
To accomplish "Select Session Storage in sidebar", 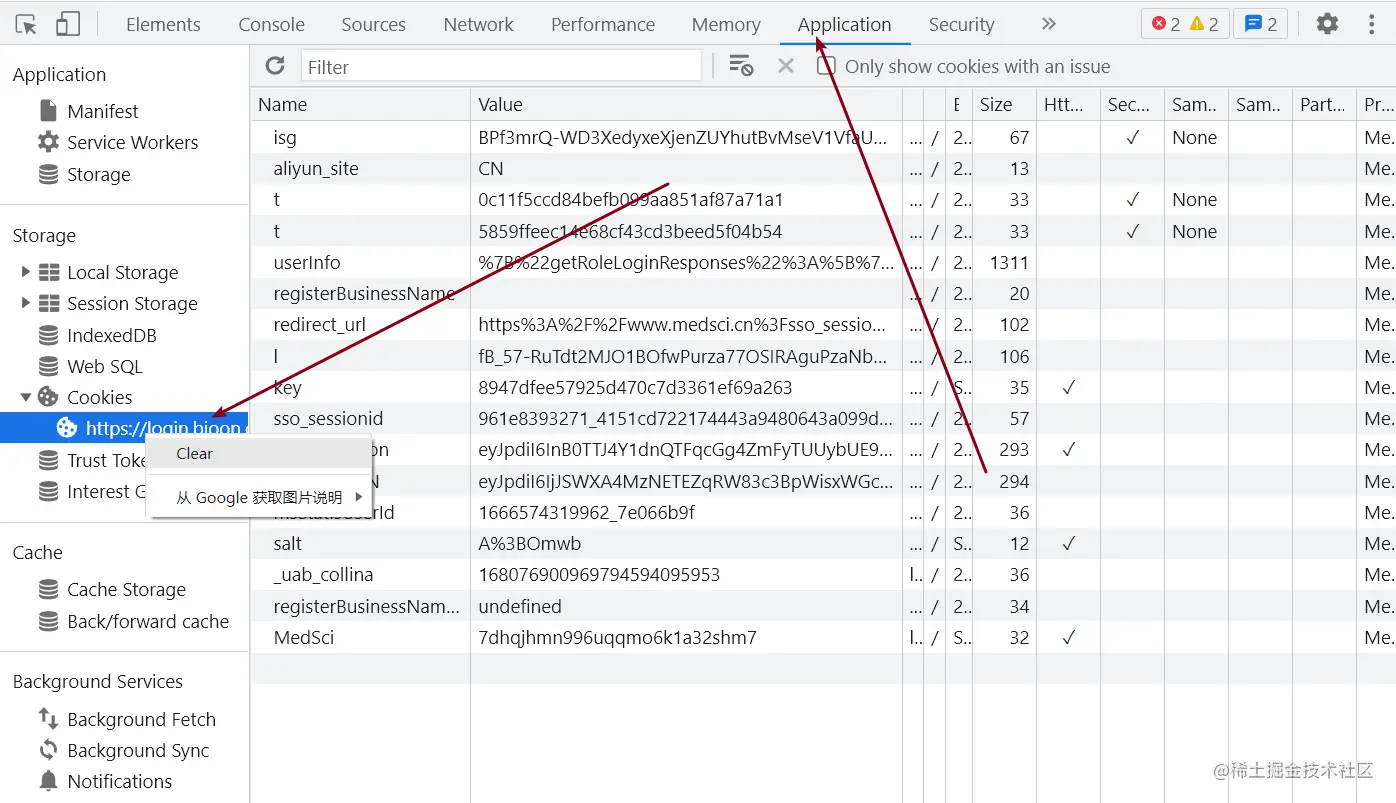I will tap(132, 303).
